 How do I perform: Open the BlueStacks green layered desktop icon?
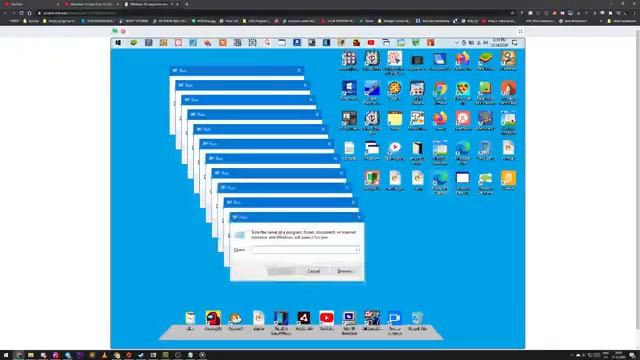(x=486, y=59)
